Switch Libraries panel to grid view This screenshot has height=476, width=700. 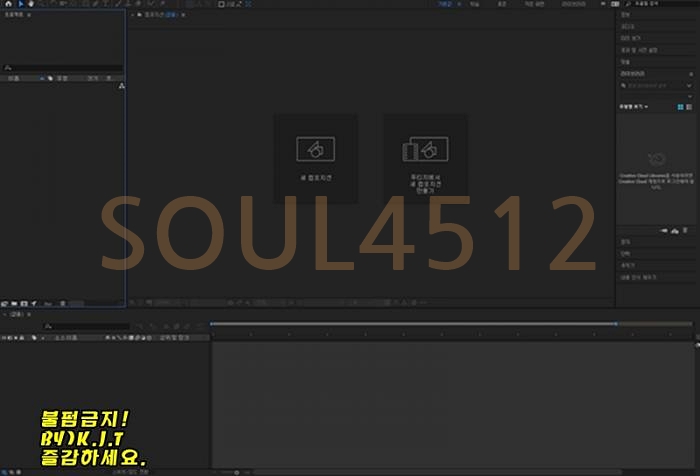click(680, 106)
